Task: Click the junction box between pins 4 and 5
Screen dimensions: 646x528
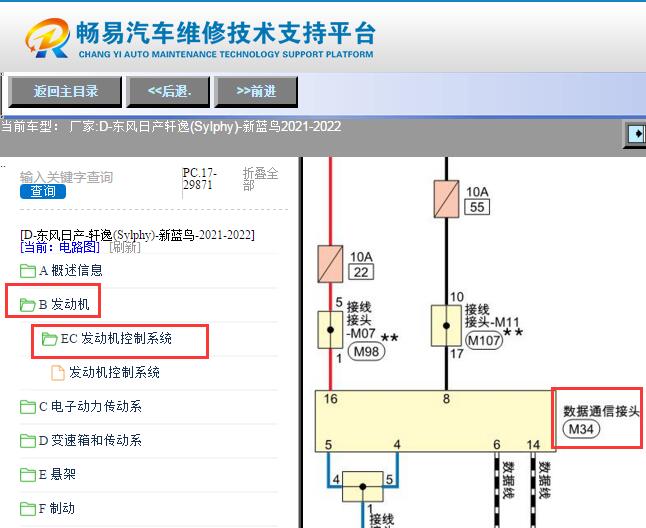Action: tap(363, 486)
